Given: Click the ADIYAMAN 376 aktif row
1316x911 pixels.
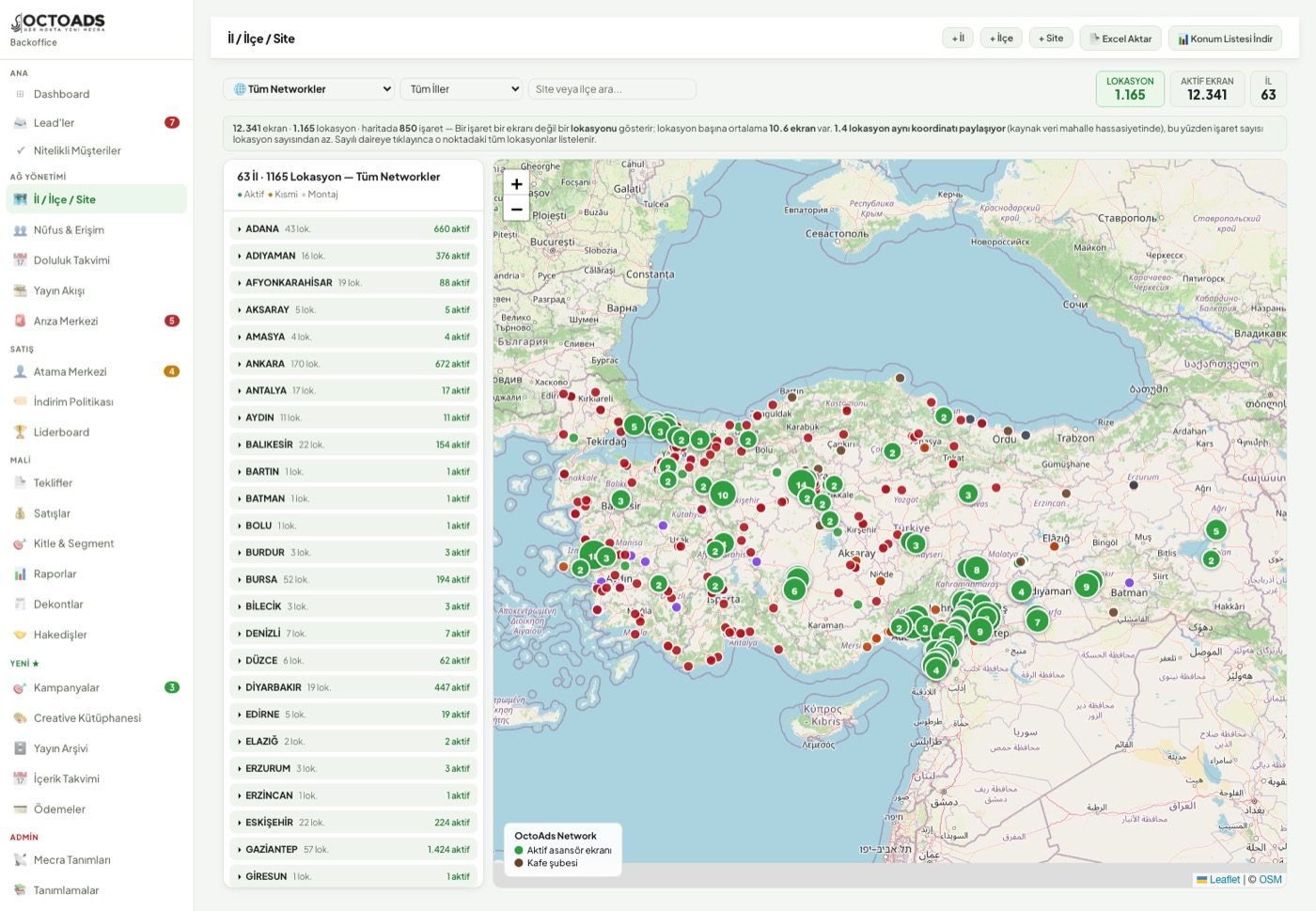Looking at the screenshot, I should (353, 256).
